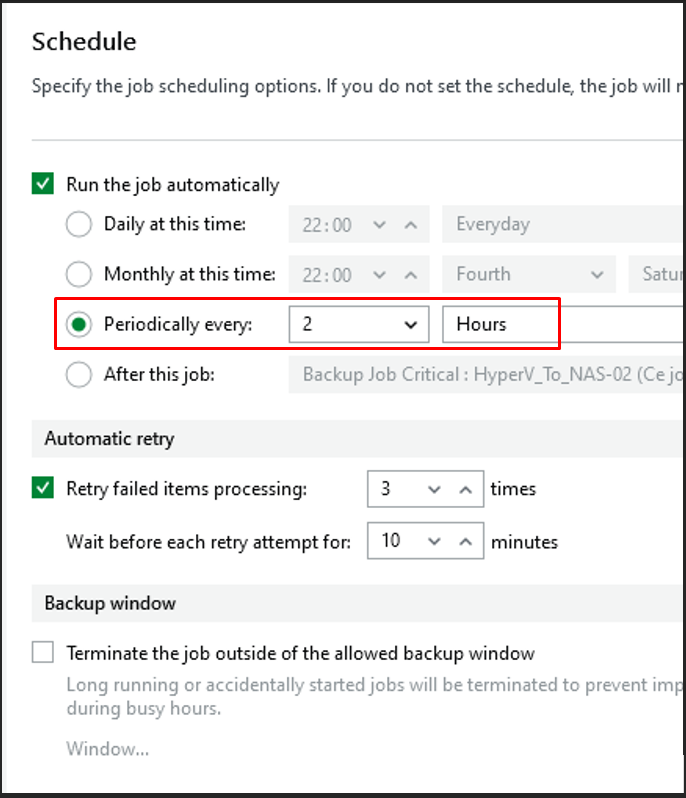
Task: Select Monthly at this time option
Action: pyautogui.click(x=78, y=274)
